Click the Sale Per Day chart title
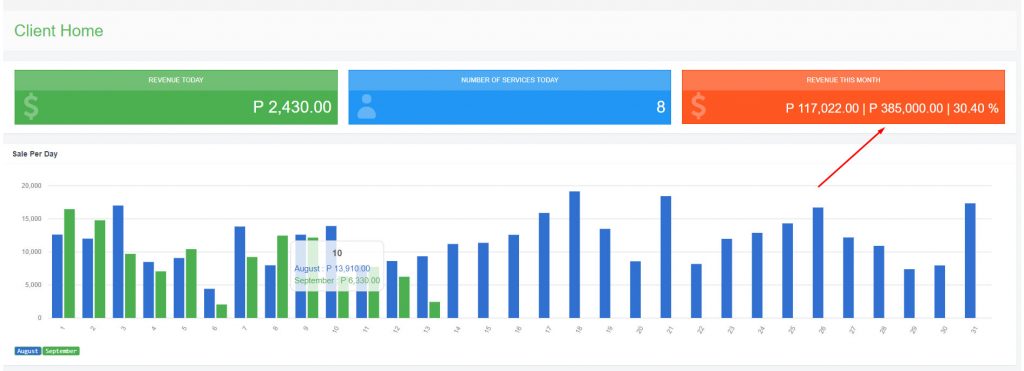The height and width of the screenshot is (371, 1024). pyautogui.click(x=35, y=154)
